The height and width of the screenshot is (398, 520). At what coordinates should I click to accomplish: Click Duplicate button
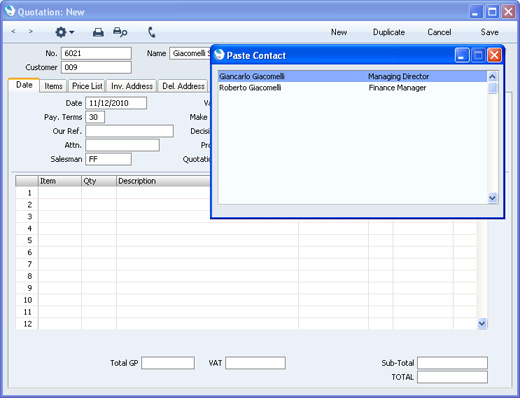click(389, 32)
